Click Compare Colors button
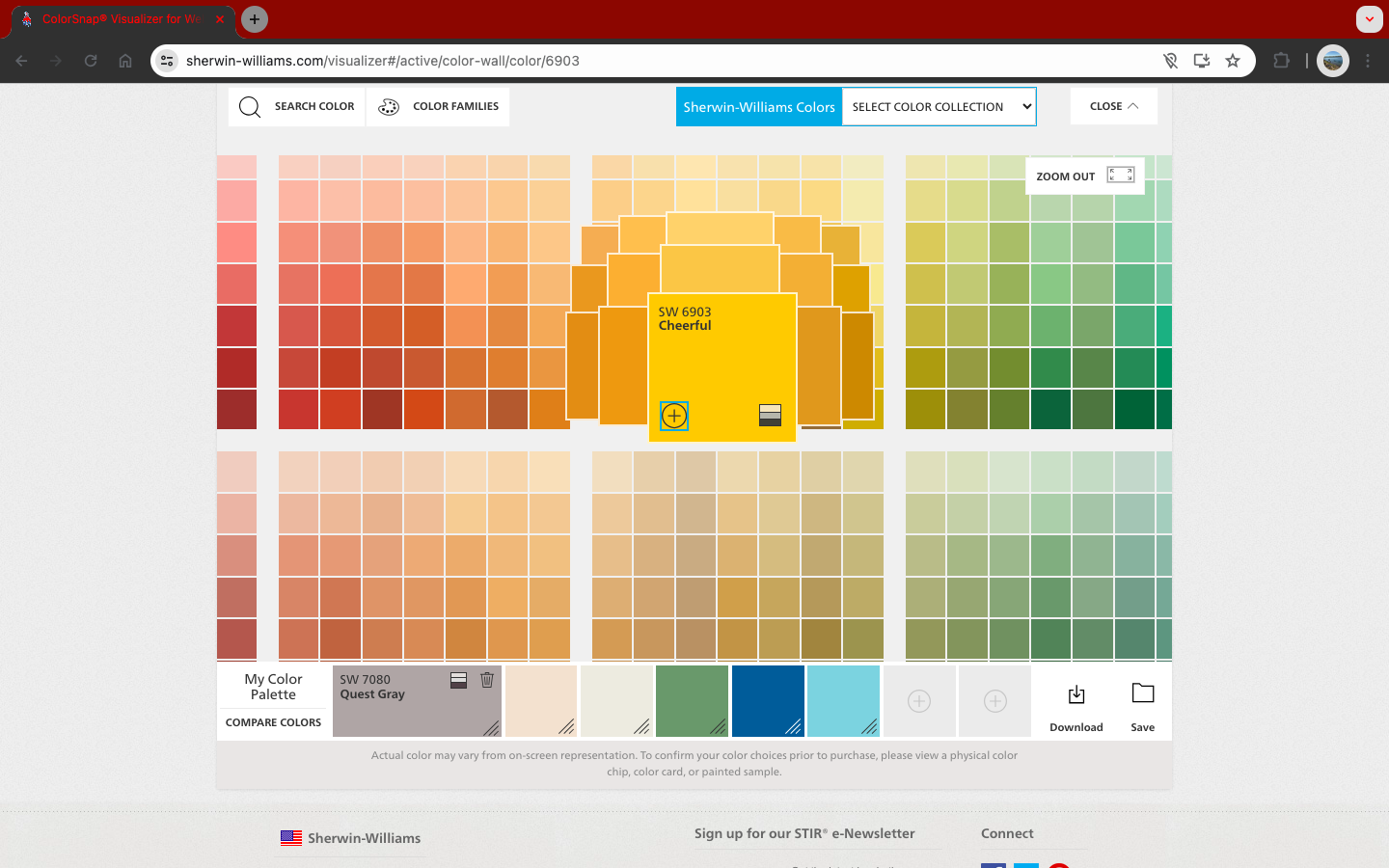Image resolution: width=1389 pixels, height=868 pixels. click(273, 722)
